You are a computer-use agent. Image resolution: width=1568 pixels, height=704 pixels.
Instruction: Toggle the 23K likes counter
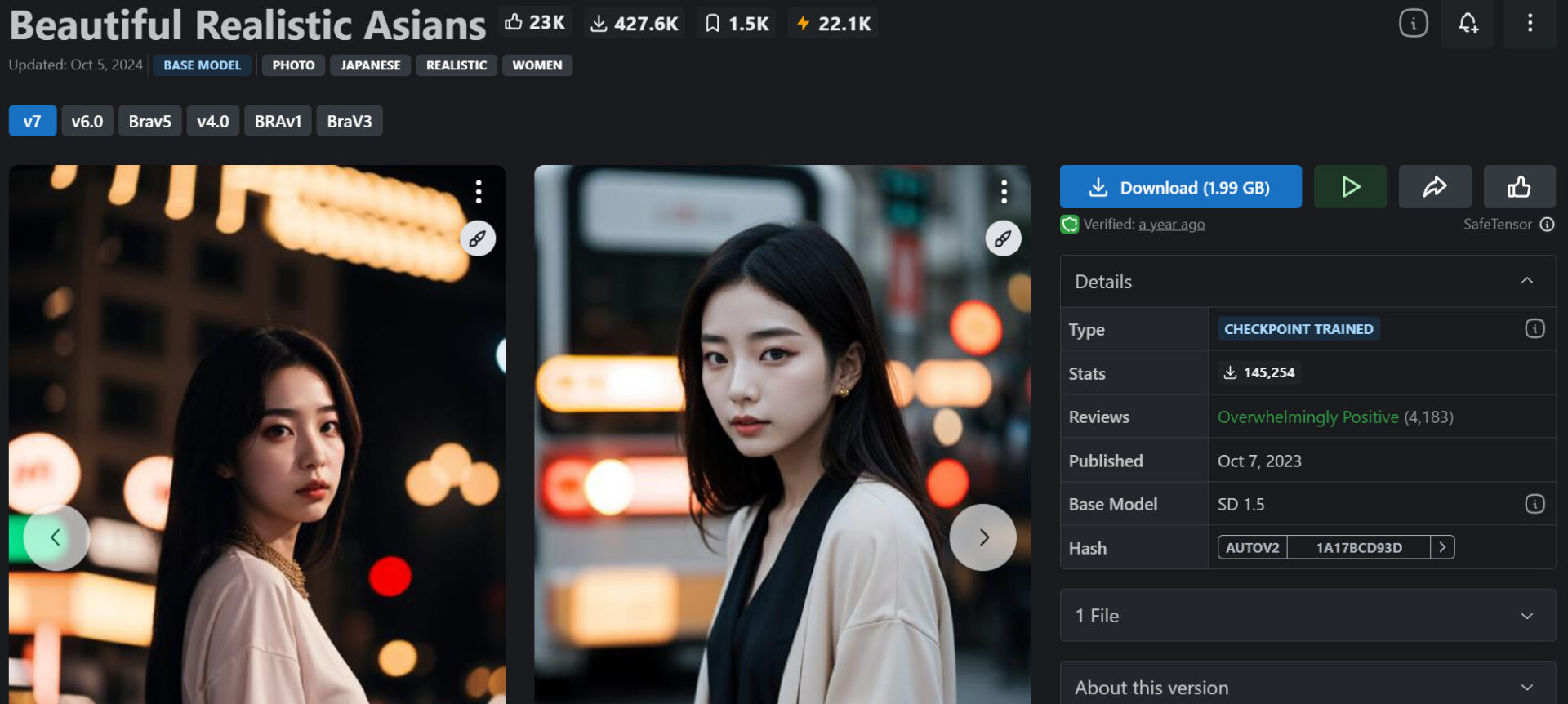535,23
